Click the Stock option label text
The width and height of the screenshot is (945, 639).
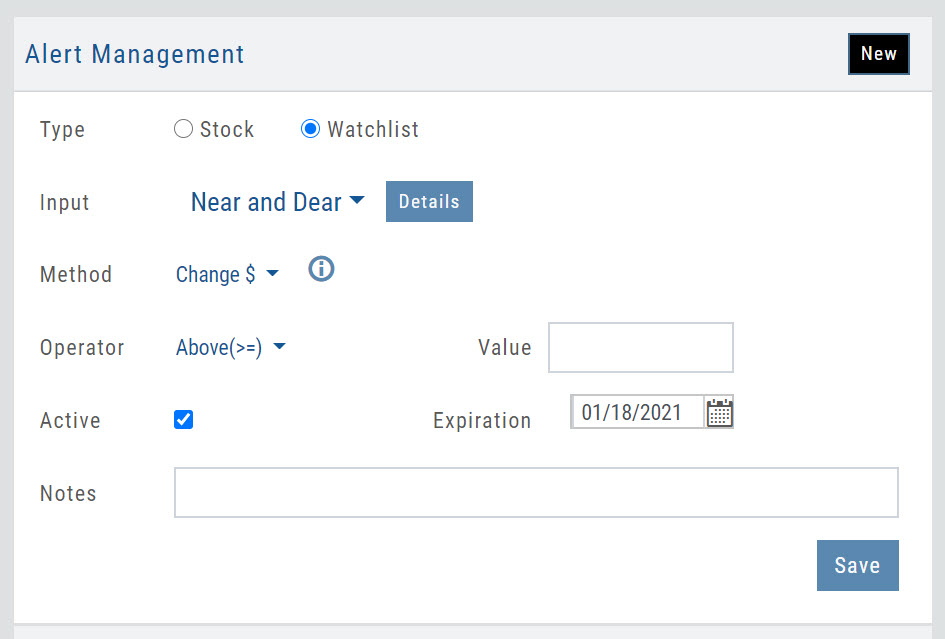click(227, 130)
